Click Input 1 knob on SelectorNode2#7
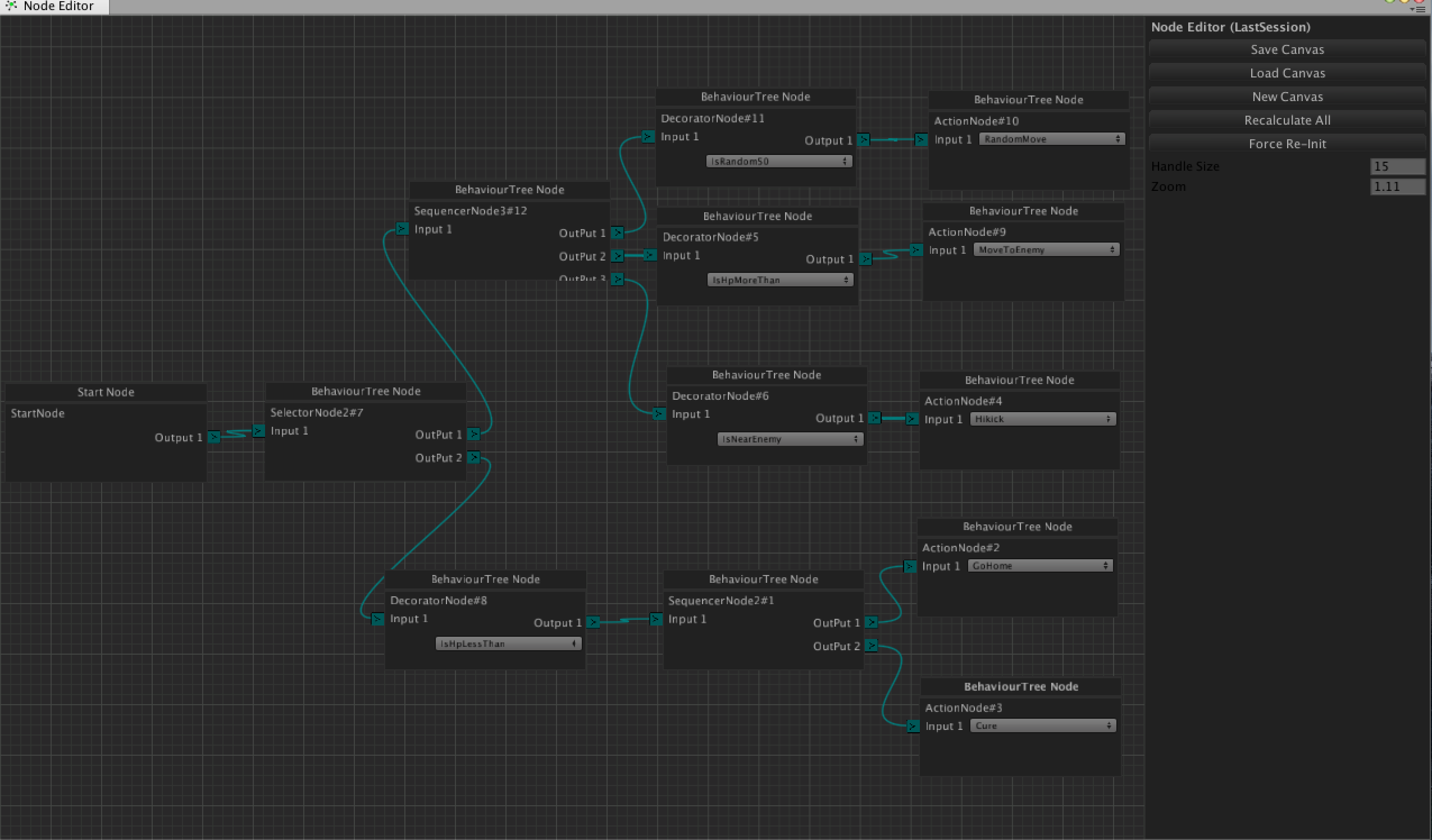Viewport: 1432px width, 840px height. tap(259, 432)
